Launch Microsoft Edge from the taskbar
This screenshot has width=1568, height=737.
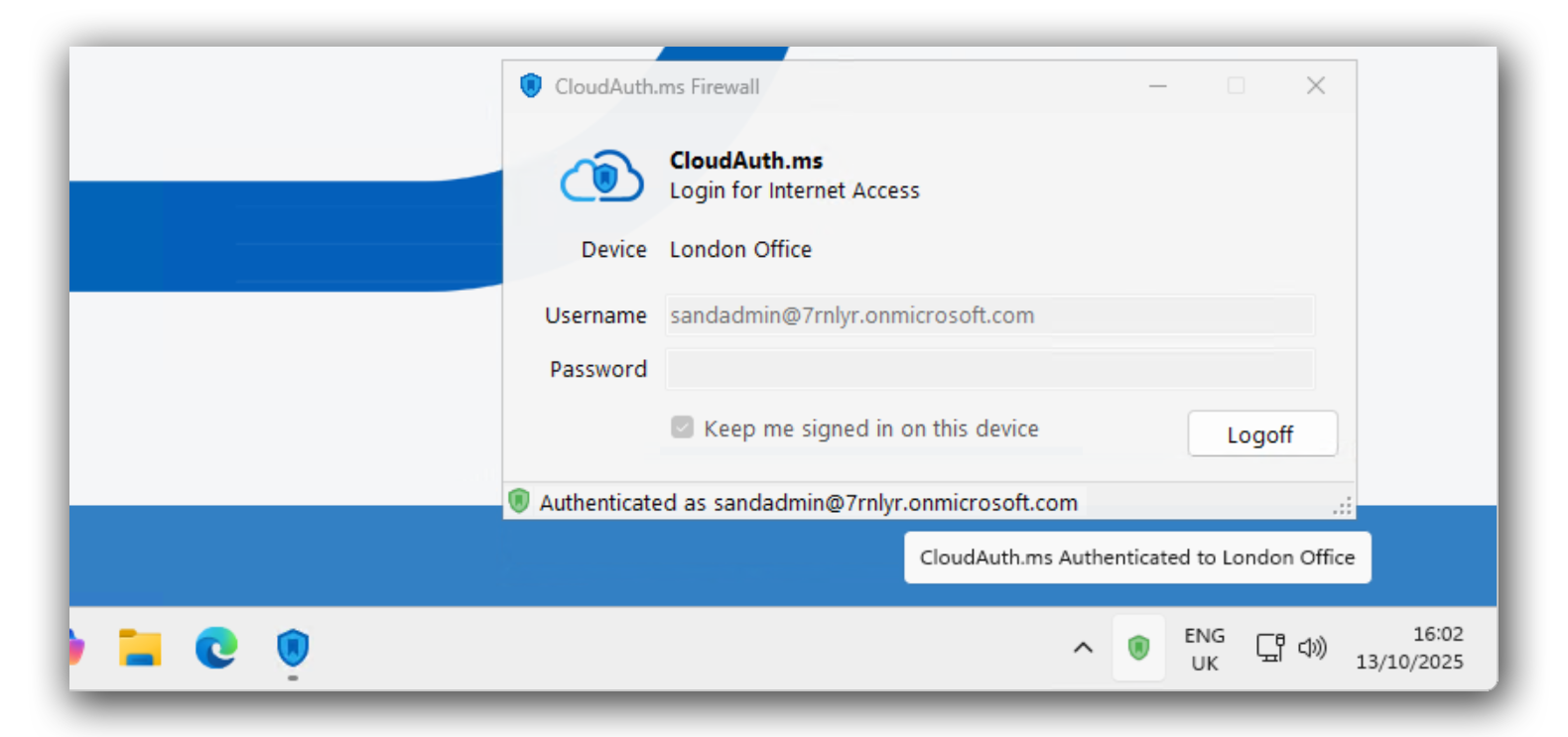tap(214, 649)
